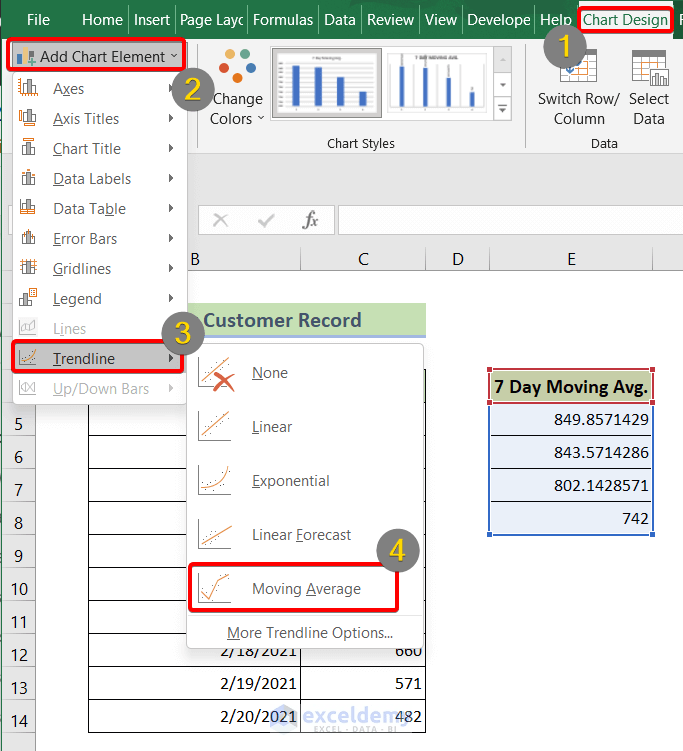The height and width of the screenshot is (751, 683).
Task: Expand the chart styles gallery More button
Action: pos(502,108)
